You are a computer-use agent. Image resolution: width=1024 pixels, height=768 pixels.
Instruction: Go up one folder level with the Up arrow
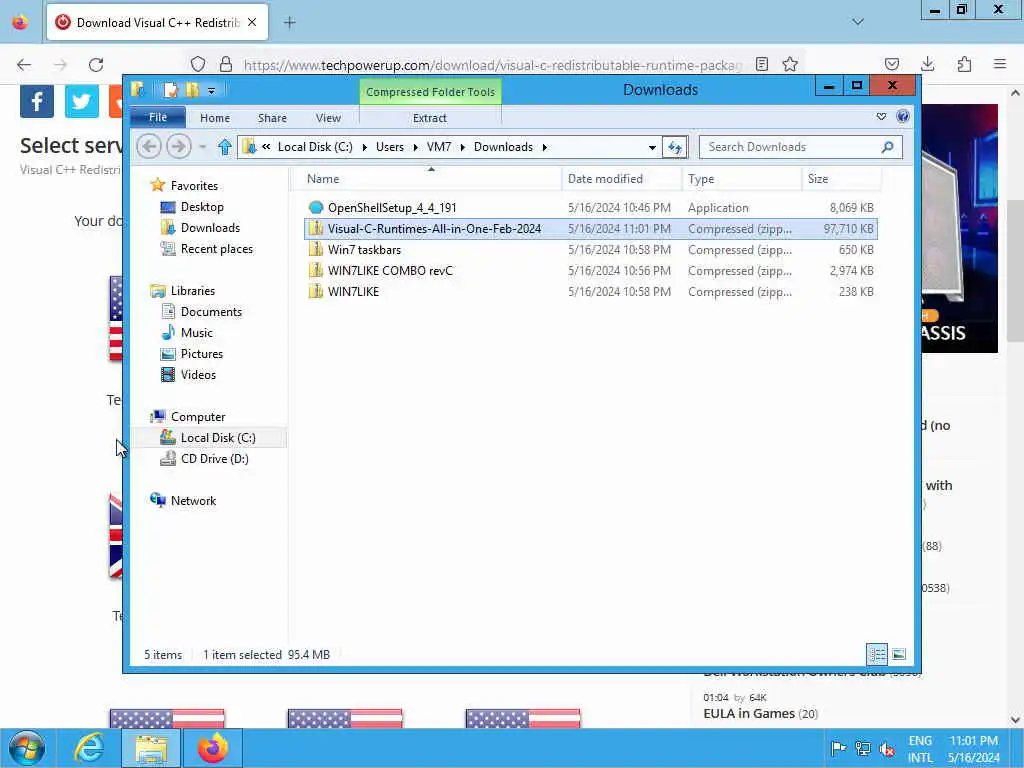225,147
